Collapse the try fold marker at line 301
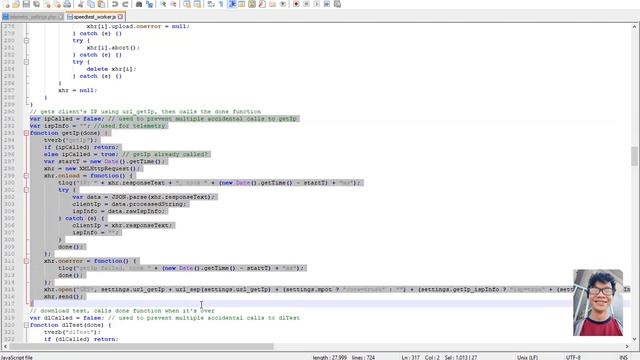The width and height of the screenshot is (640, 360). point(26,190)
